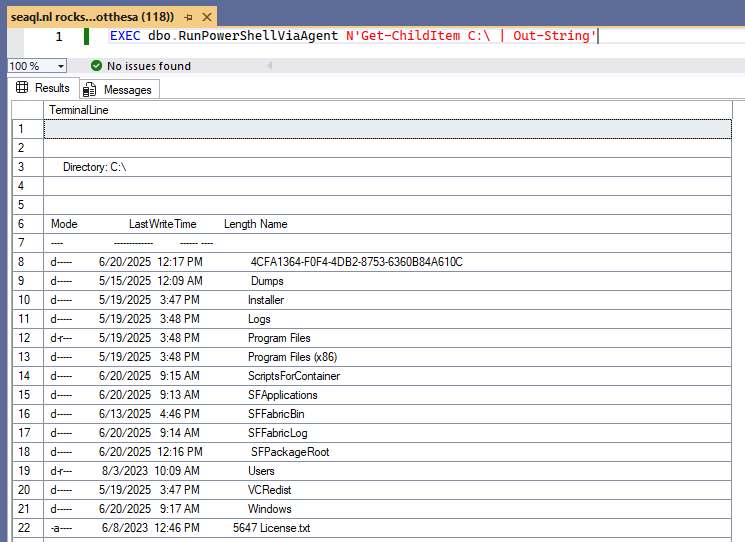Select the Dumps directory result cell

pos(388,281)
